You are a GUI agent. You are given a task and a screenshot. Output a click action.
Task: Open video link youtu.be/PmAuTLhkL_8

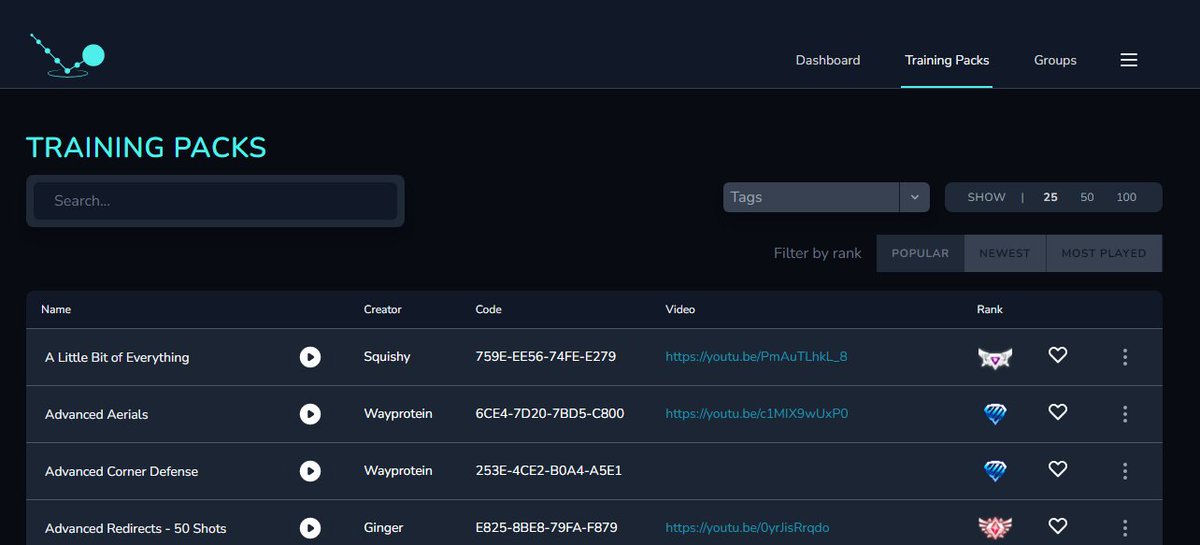[757, 357]
